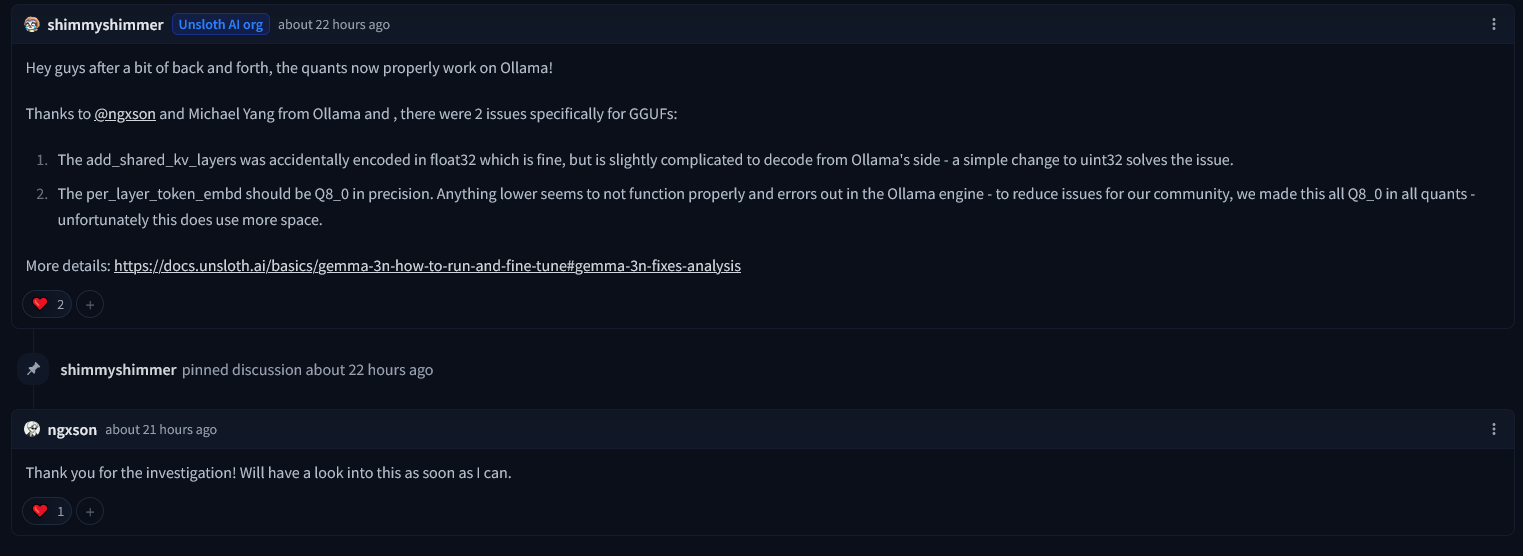This screenshot has height=556, width=1523.
Task: Open shimmyshimmer username in first comment header
Action: pyautogui.click(x=105, y=25)
